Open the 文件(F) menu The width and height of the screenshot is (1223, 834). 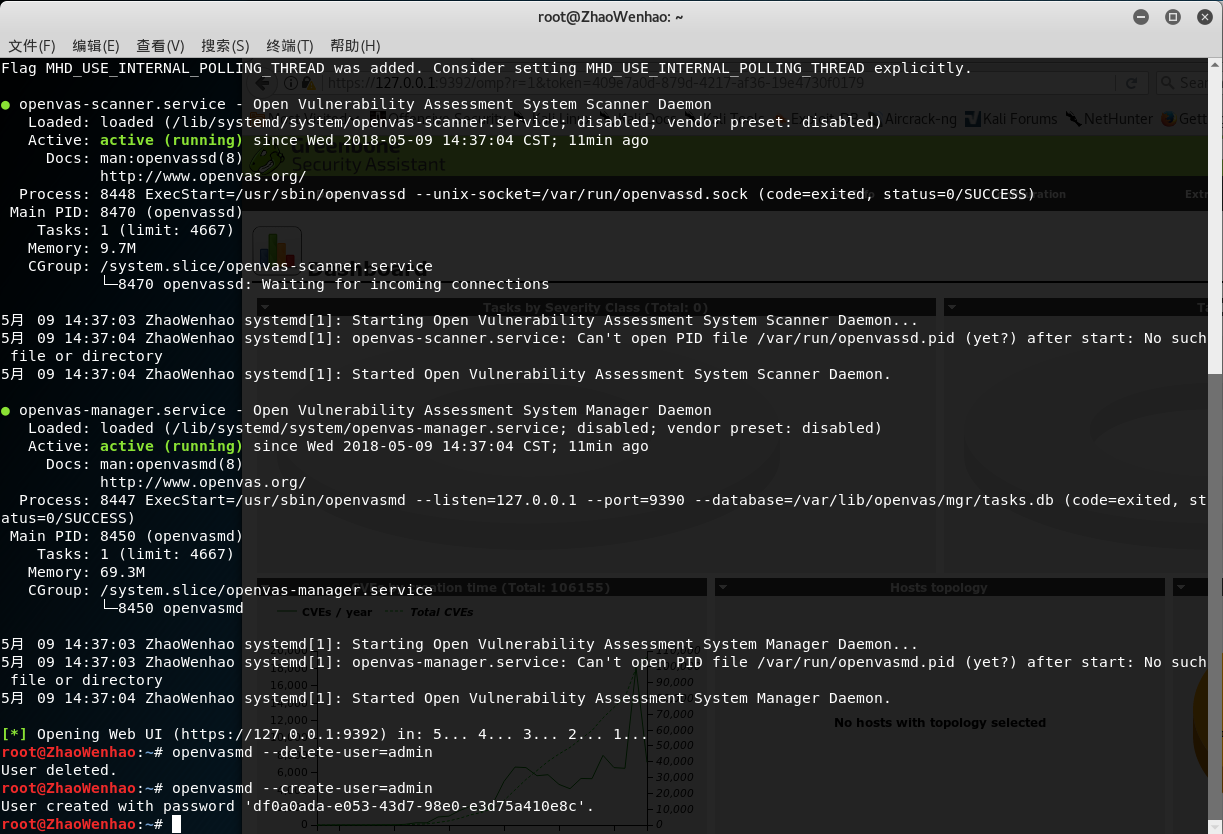tap(32, 46)
